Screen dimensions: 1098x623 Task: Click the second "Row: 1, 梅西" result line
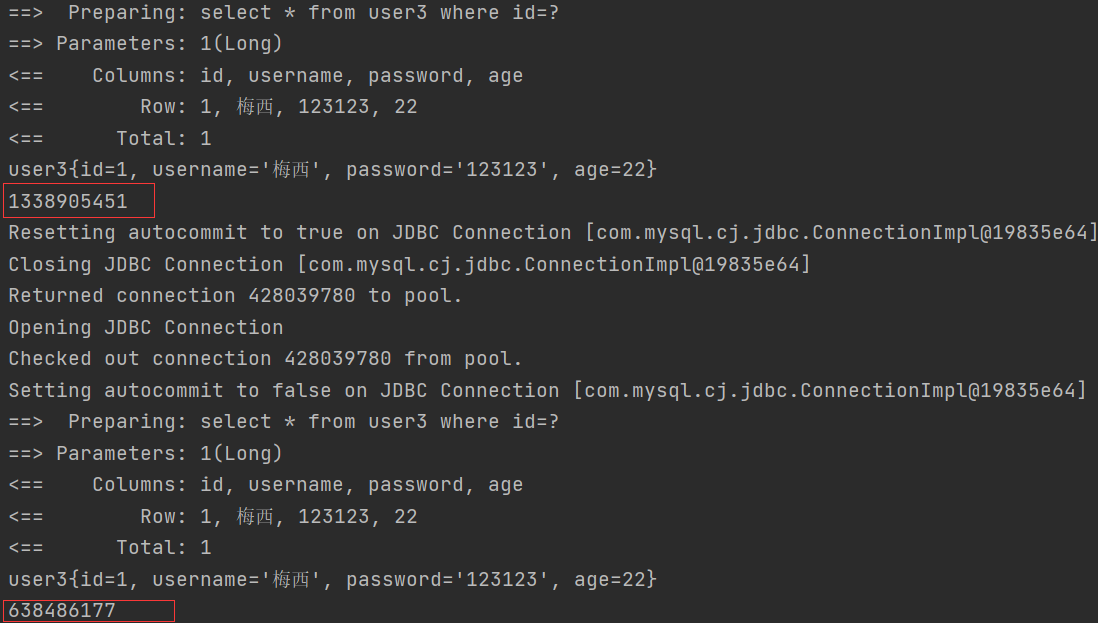[x=213, y=516]
